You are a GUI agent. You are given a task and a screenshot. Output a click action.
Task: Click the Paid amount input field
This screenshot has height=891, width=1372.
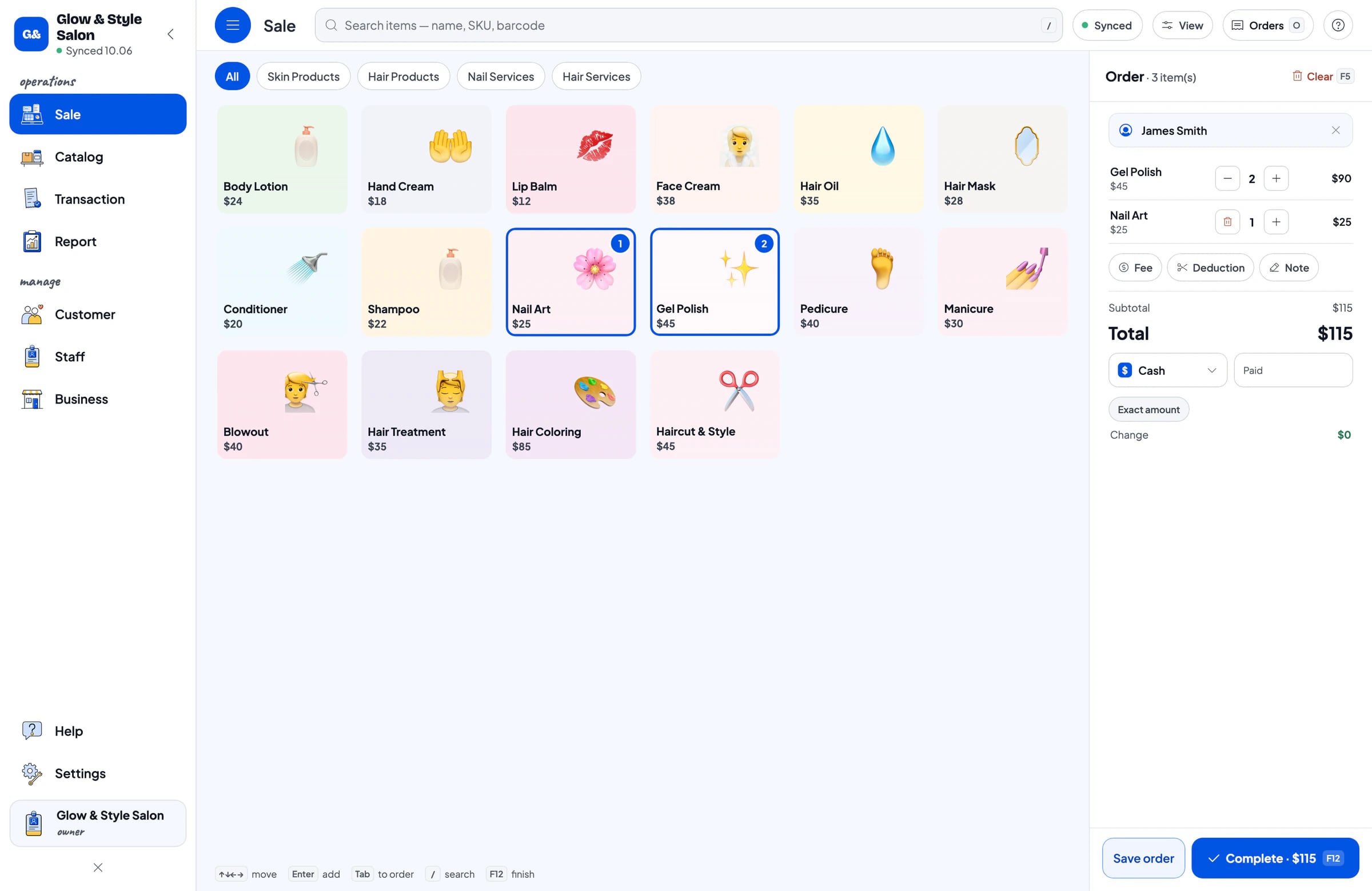click(x=1293, y=370)
